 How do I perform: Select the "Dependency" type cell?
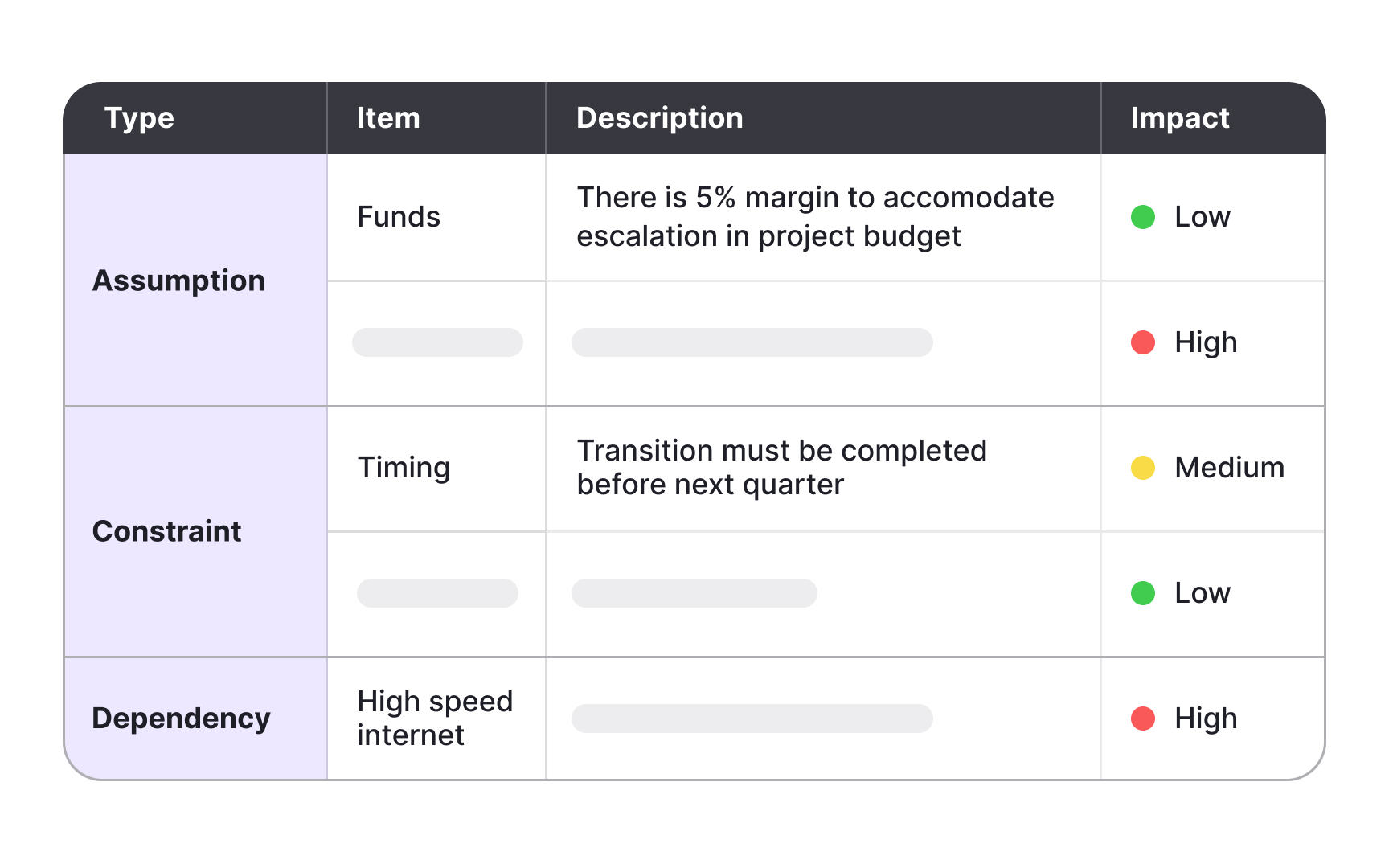tap(181, 718)
